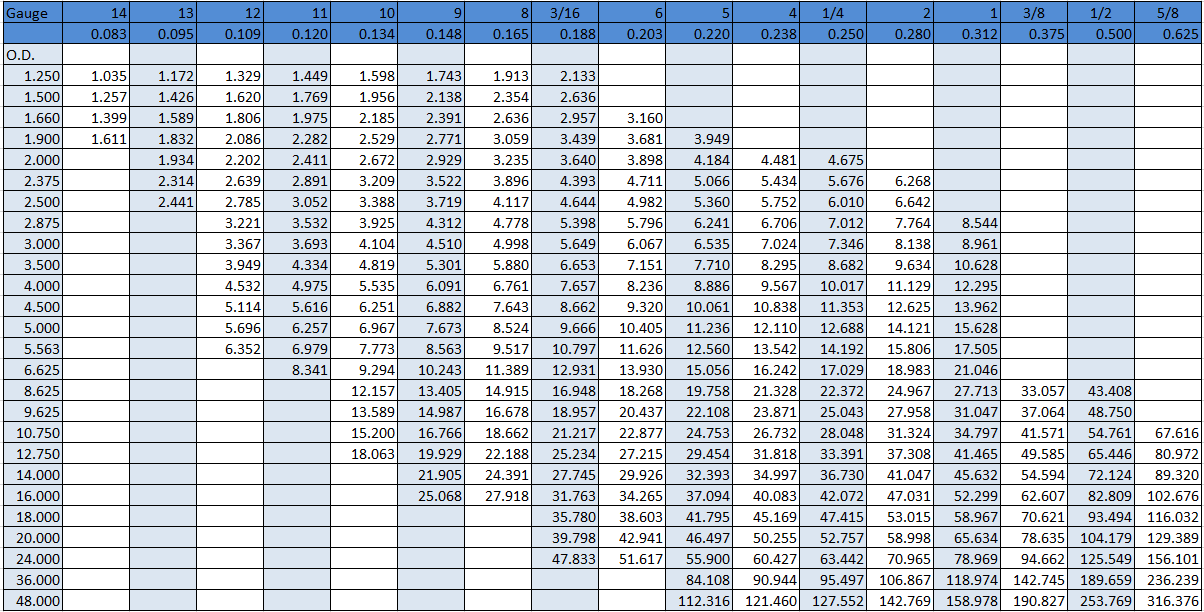Screen dimensions: 1204x612
Task: Click value 43.408 in 1/2 column
Action: pyautogui.click(x=1100, y=391)
